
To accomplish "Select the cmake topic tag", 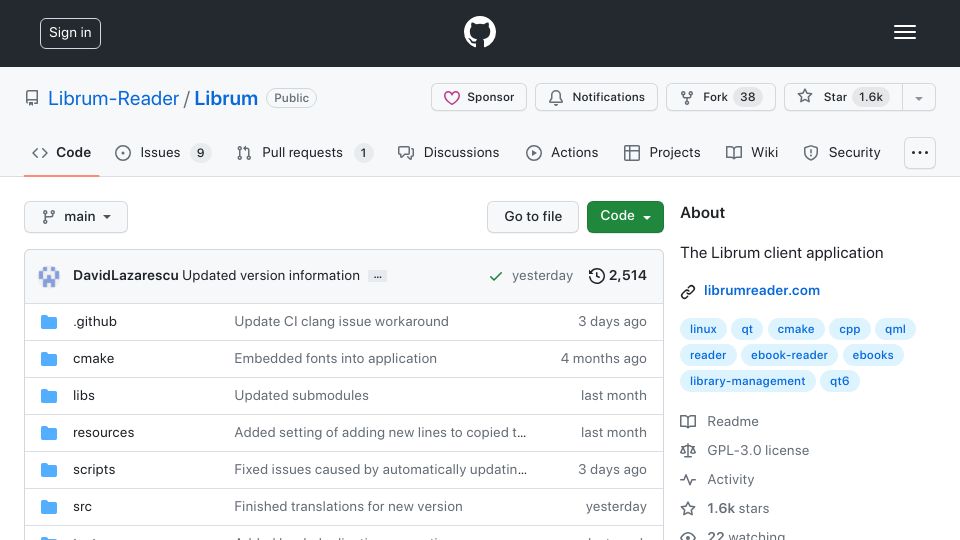I will point(796,329).
